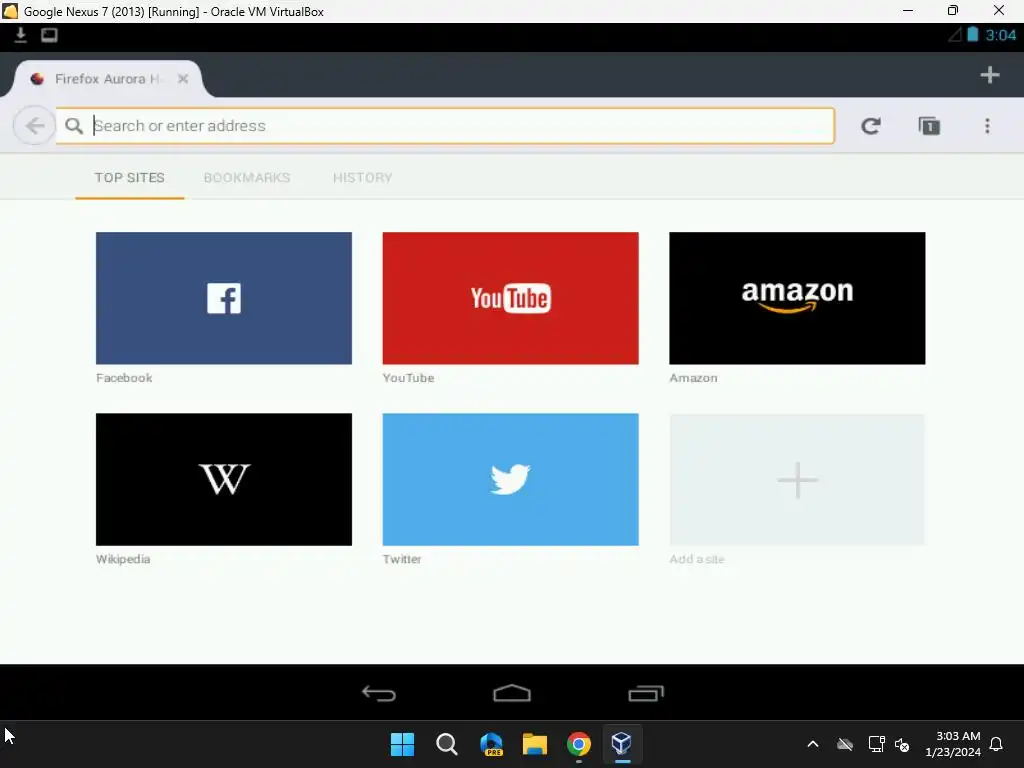Click the Add a site label
The image size is (1024, 768).
697,559
